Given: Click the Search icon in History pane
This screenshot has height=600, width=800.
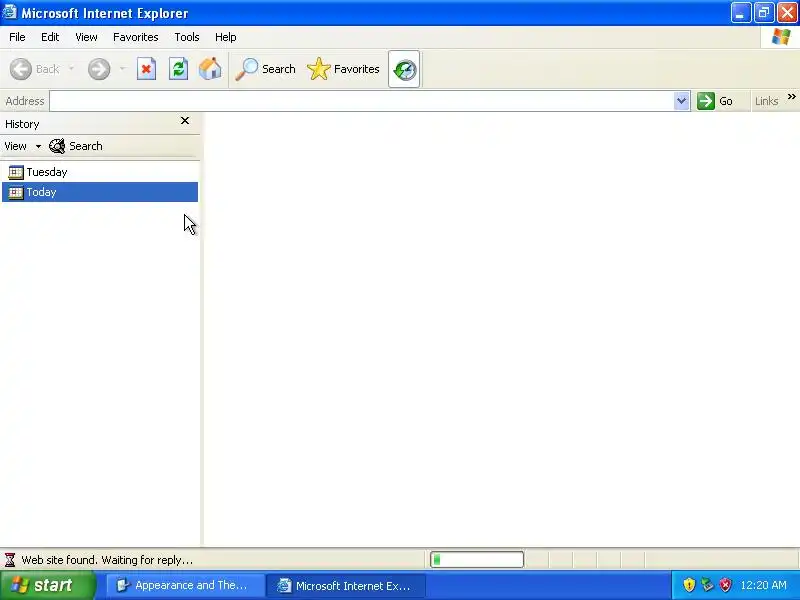Looking at the screenshot, I should 57,146.
